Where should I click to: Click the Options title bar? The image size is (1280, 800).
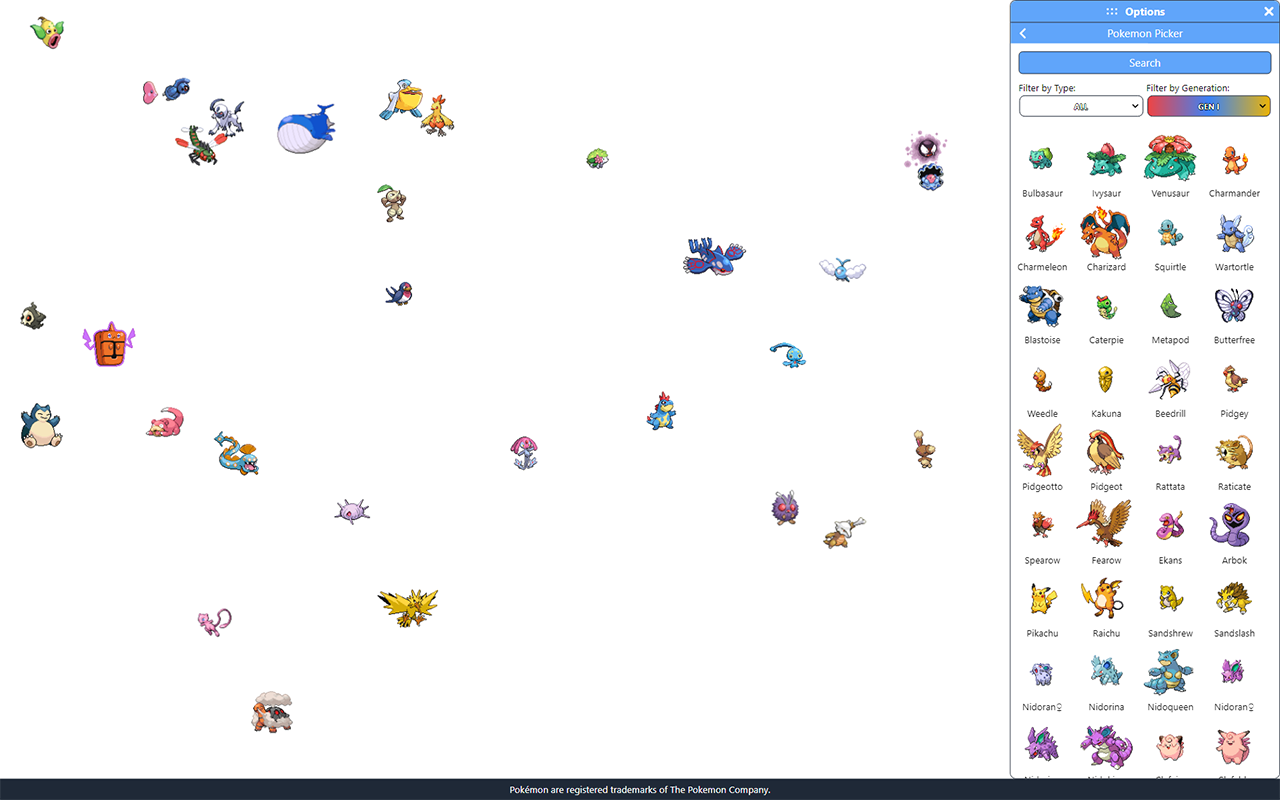[x=1145, y=11]
